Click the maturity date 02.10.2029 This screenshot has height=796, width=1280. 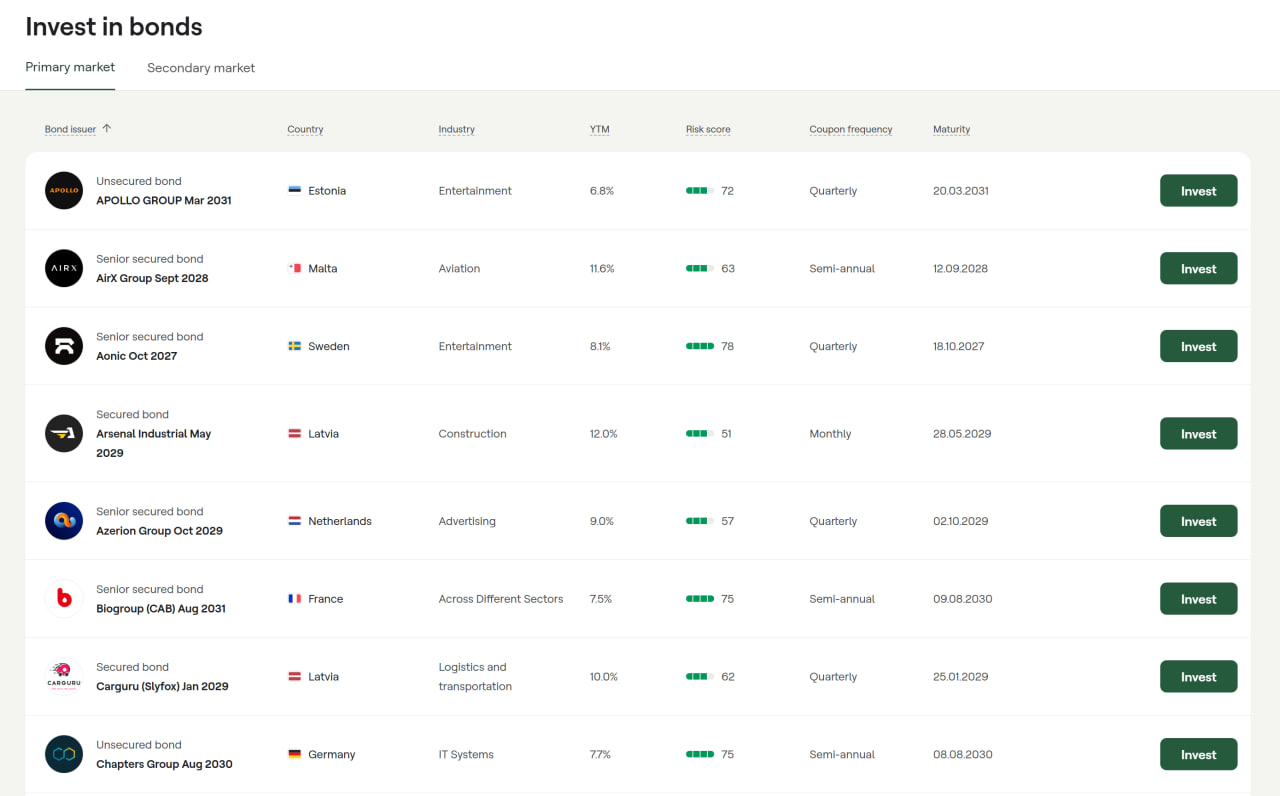point(961,521)
